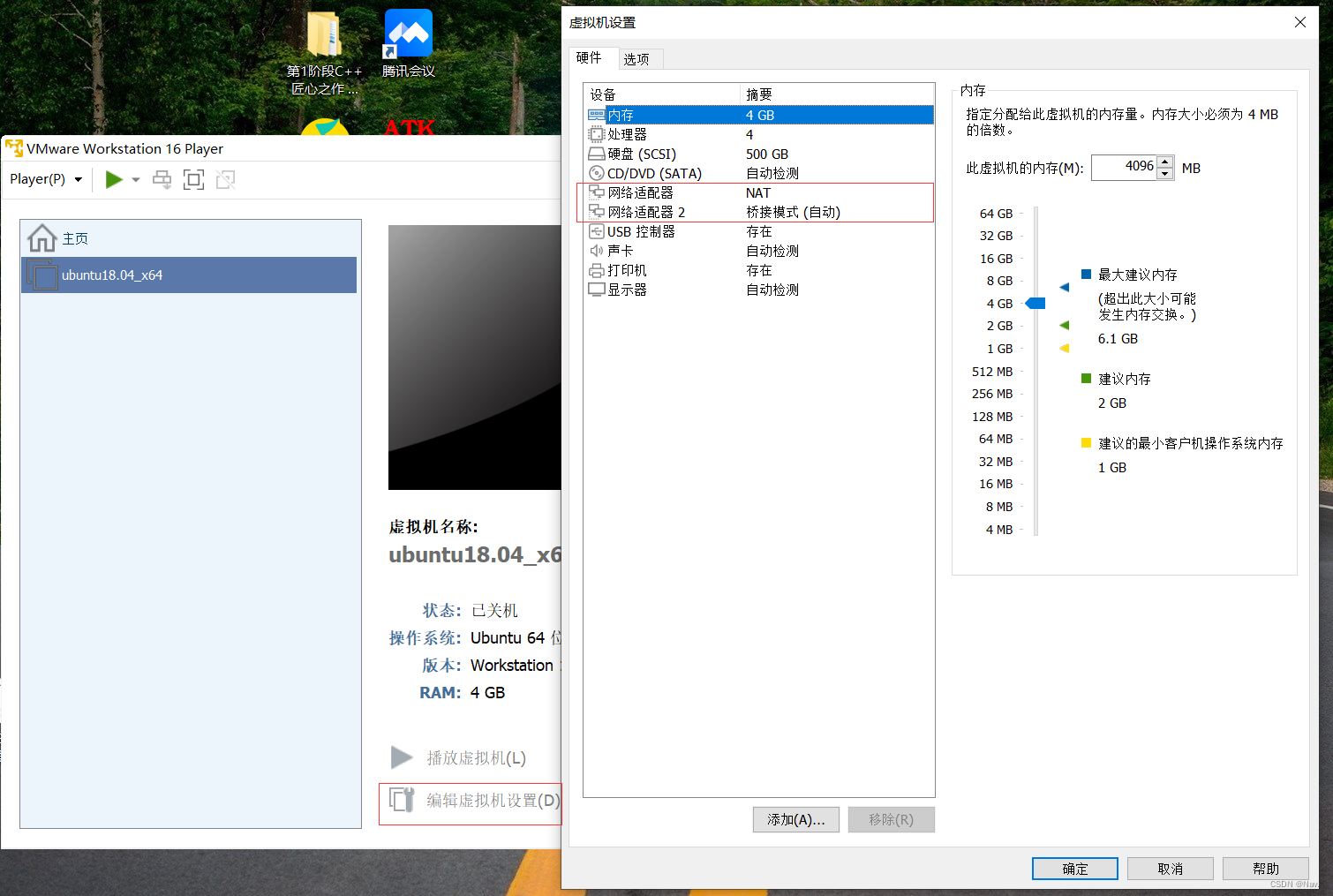Click the 4 MB slider label
Screen dimensions: 1333x896
(999, 530)
